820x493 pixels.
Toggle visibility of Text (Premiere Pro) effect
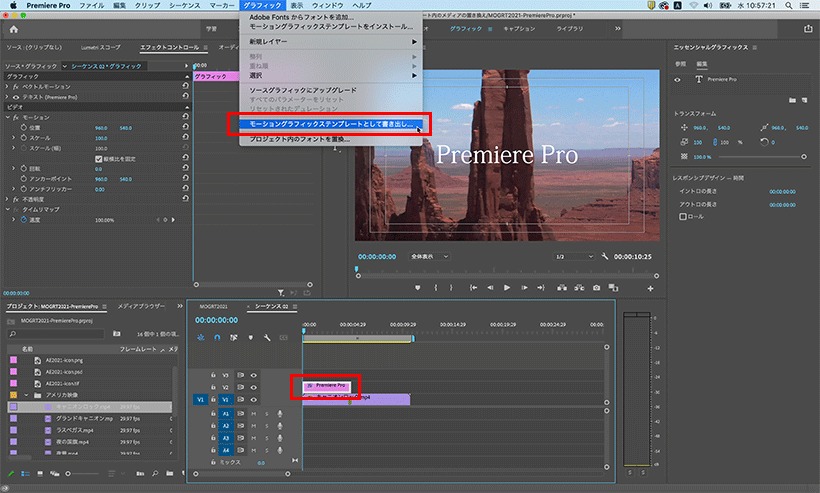(16, 97)
